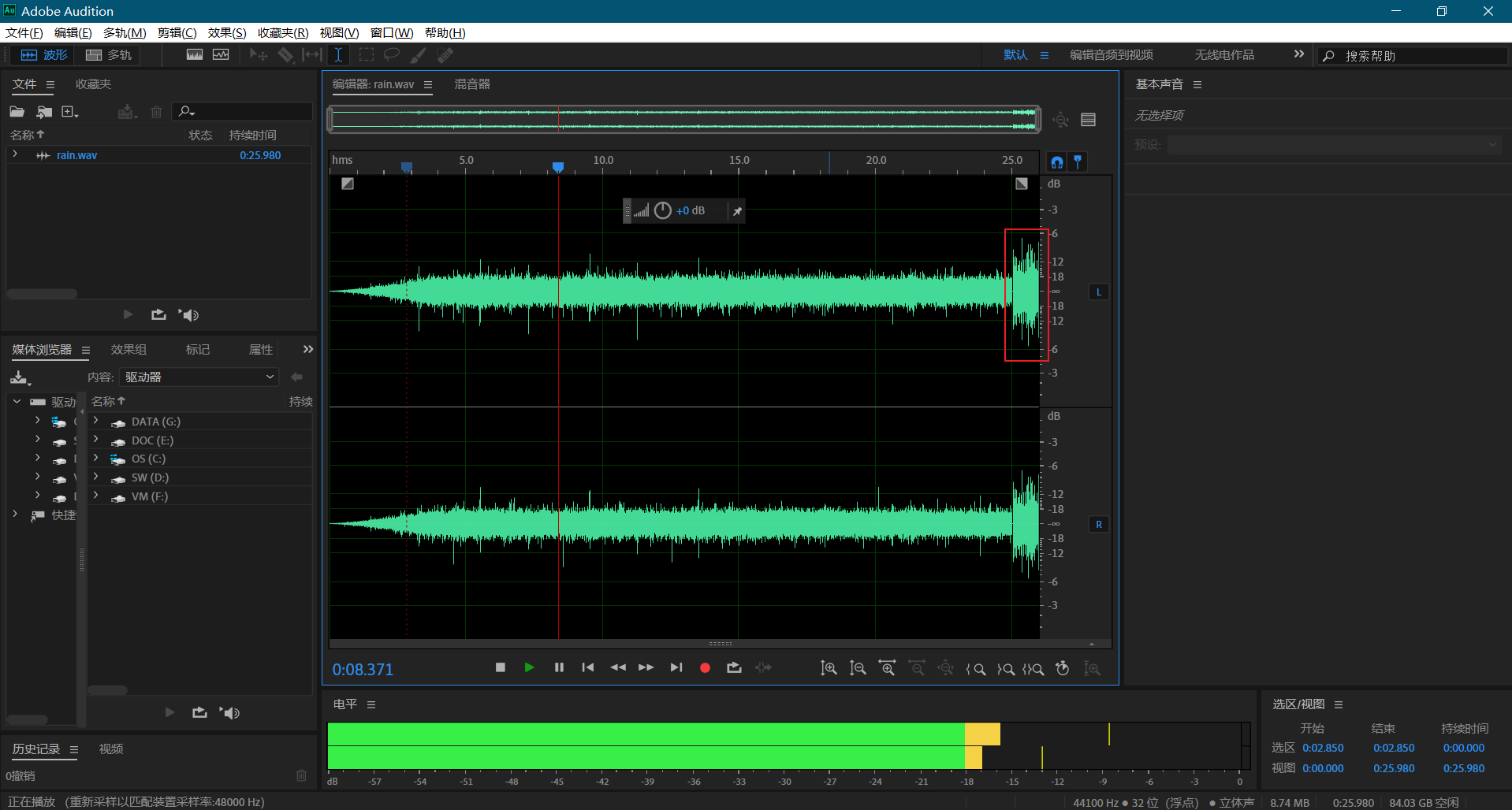
Task: Zoom out amplitude
Action: tap(858, 668)
